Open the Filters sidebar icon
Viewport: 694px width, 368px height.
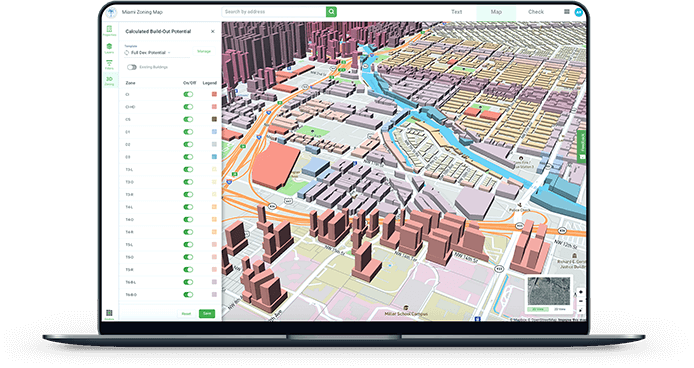(x=109, y=65)
